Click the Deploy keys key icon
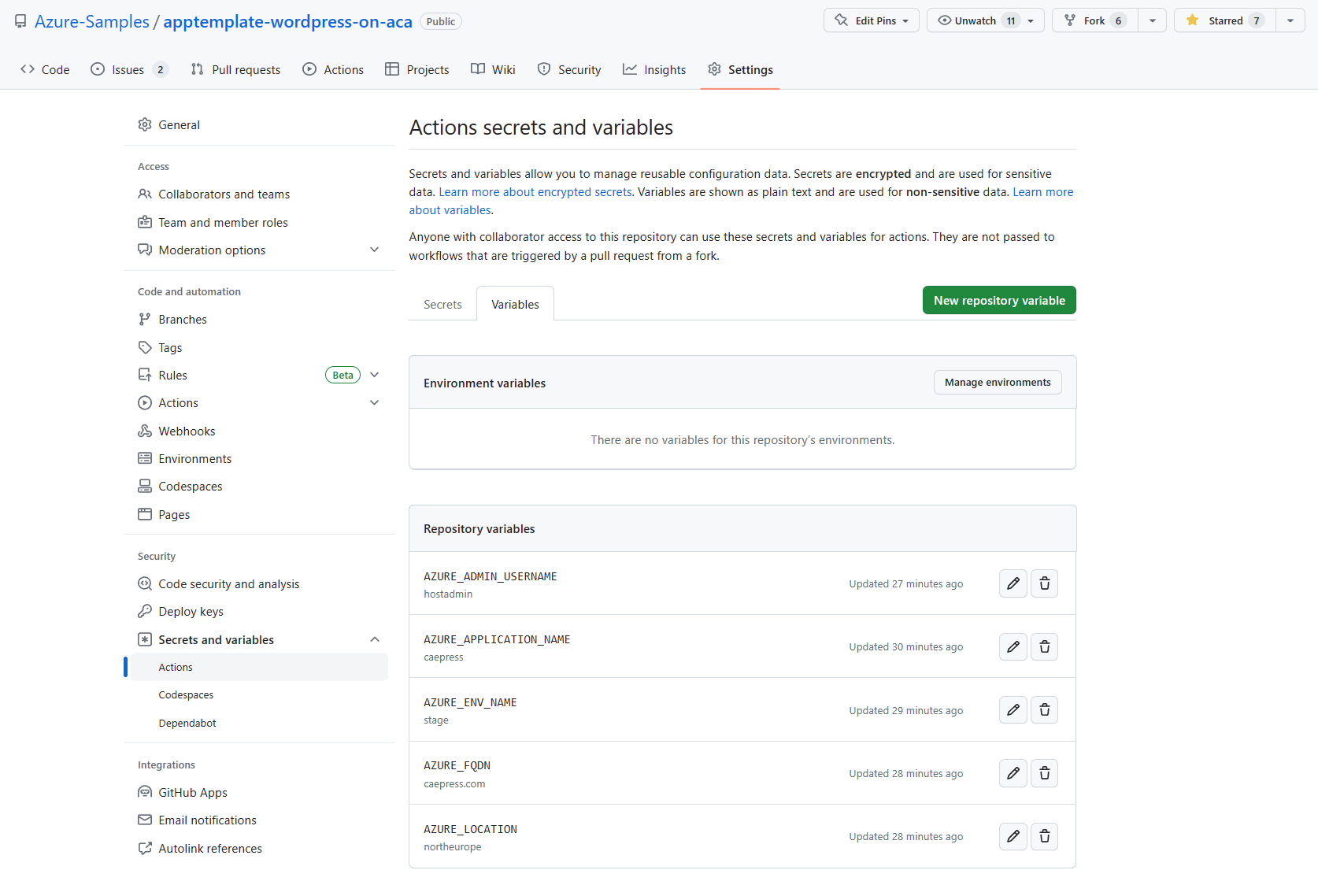Image resolution: width=1318 pixels, height=896 pixels. point(145,611)
